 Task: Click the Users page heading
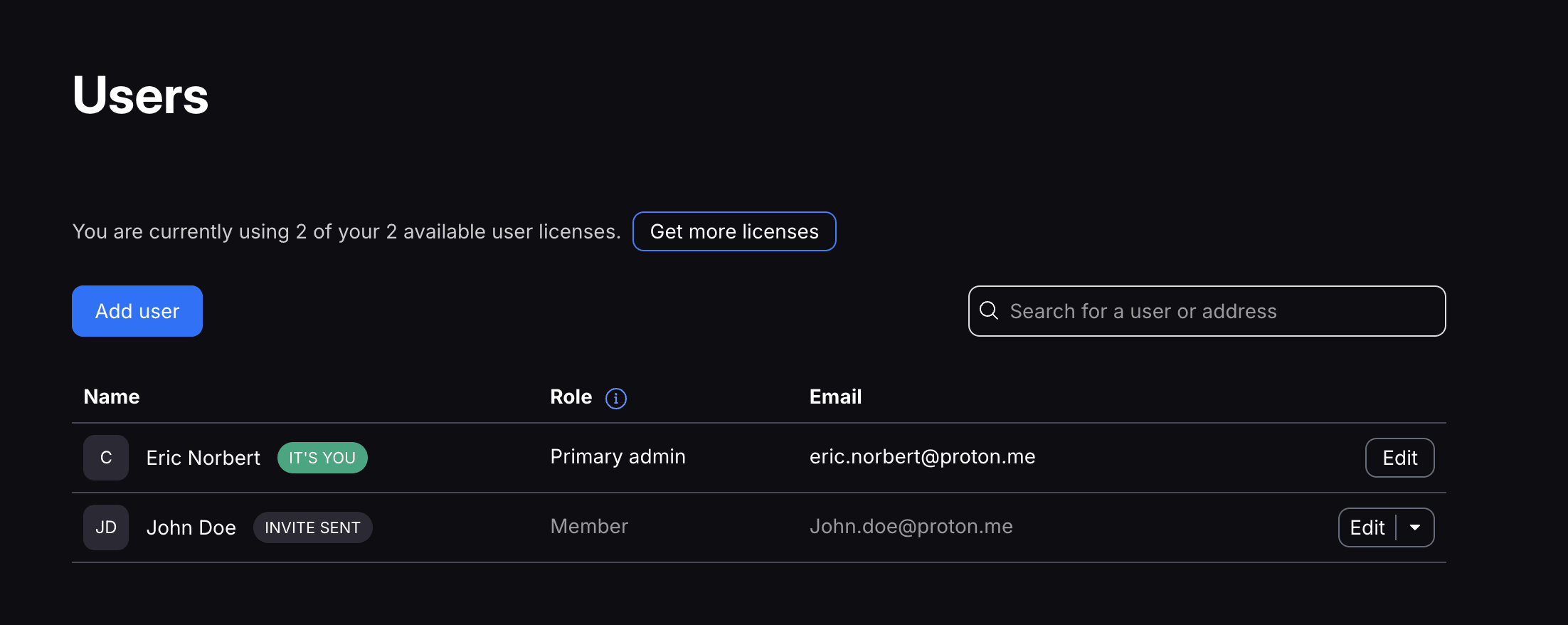pos(140,95)
